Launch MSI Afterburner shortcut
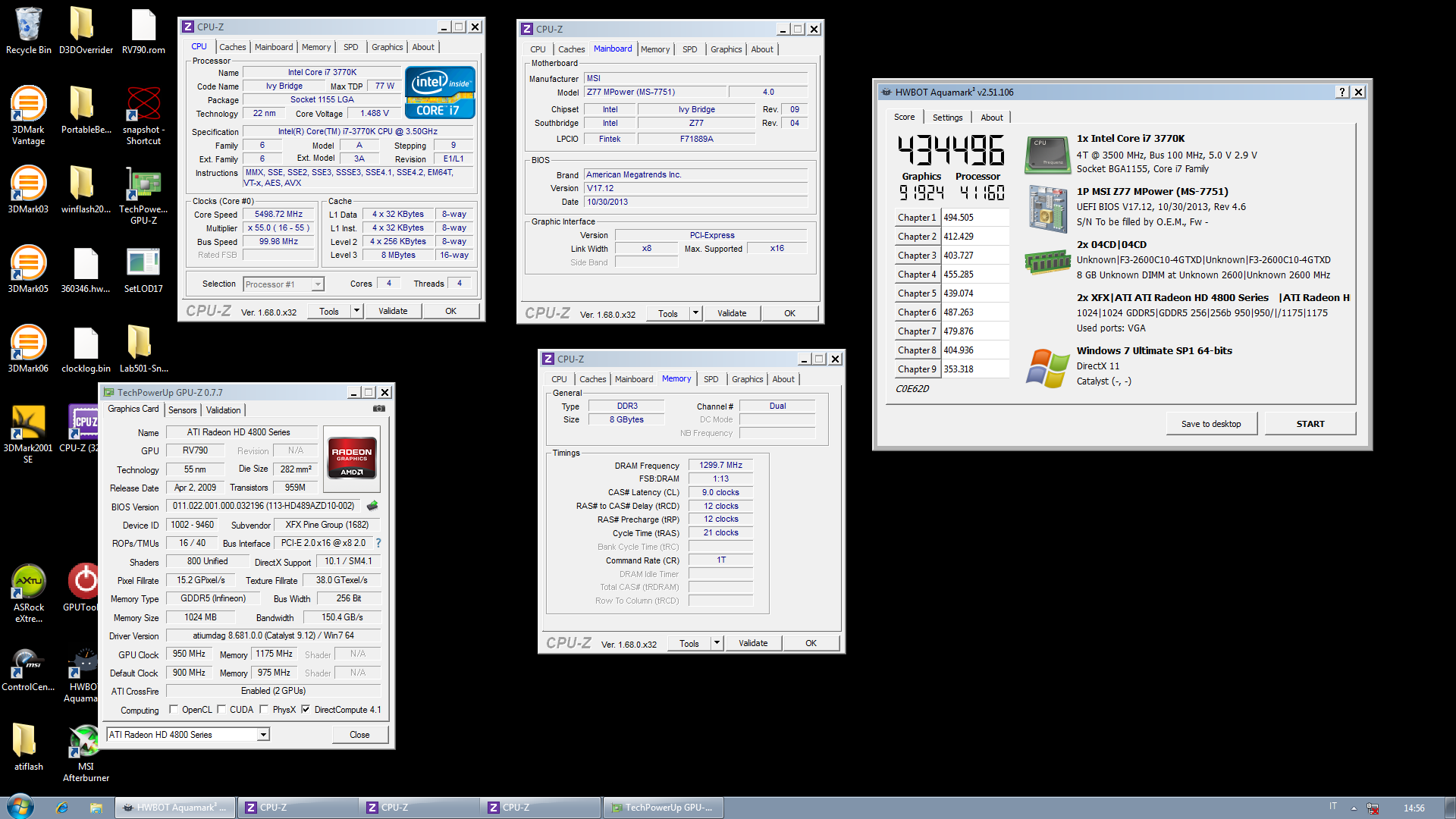The width and height of the screenshot is (1456, 819). point(86,752)
